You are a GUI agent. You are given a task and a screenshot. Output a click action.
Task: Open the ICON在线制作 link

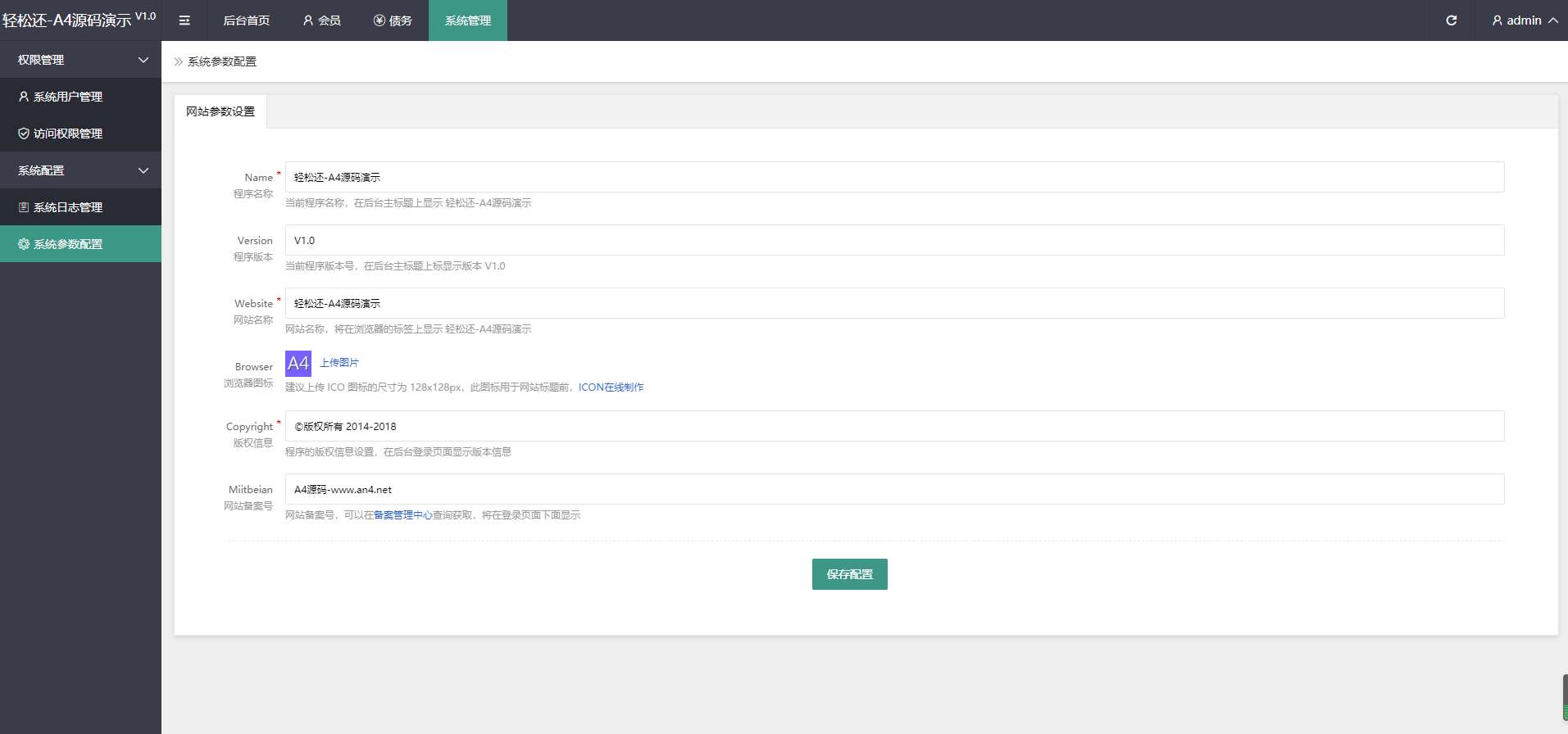pyautogui.click(x=611, y=387)
